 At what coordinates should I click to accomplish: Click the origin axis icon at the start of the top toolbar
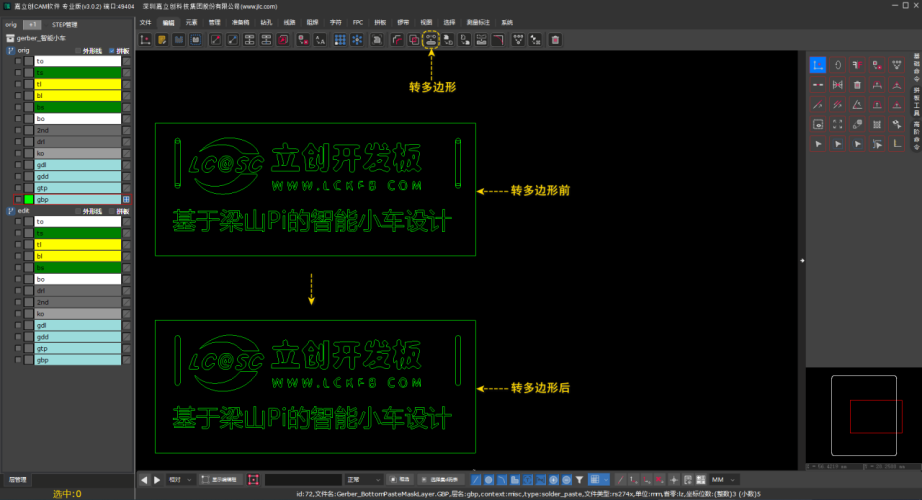pyautogui.click(x=145, y=40)
